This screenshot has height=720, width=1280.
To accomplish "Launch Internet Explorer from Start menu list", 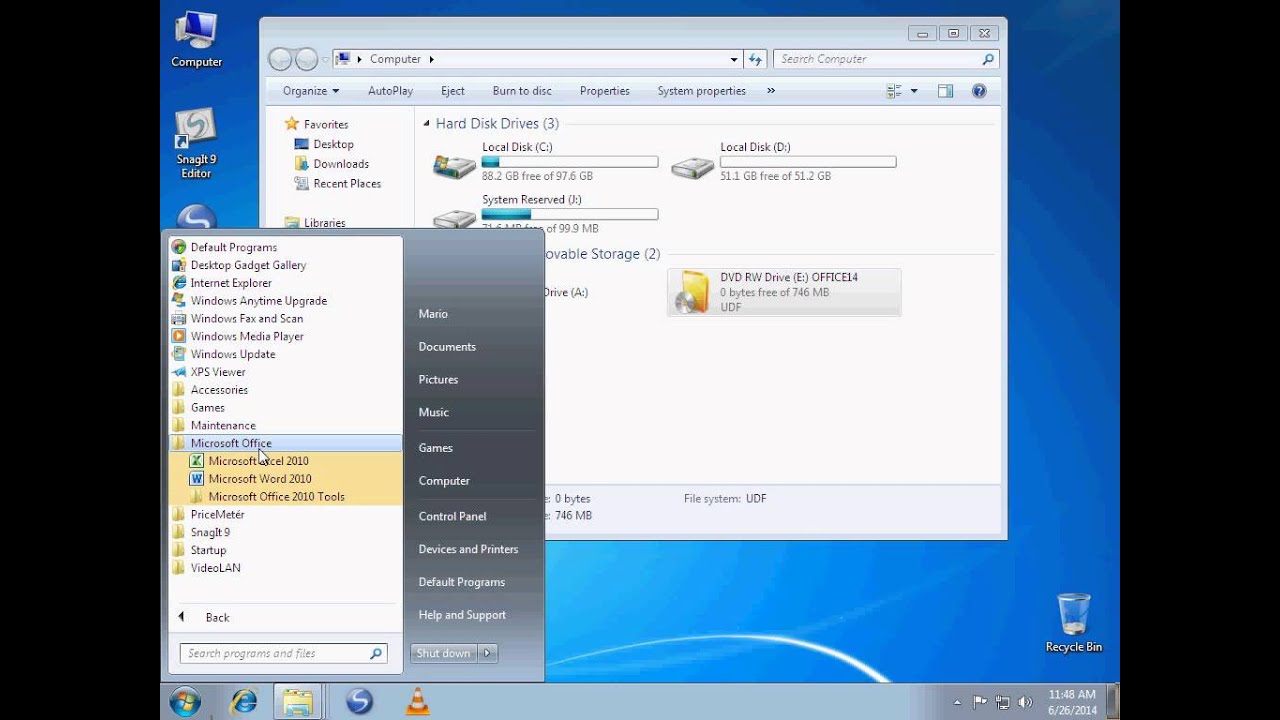I will tap(231, 283).
